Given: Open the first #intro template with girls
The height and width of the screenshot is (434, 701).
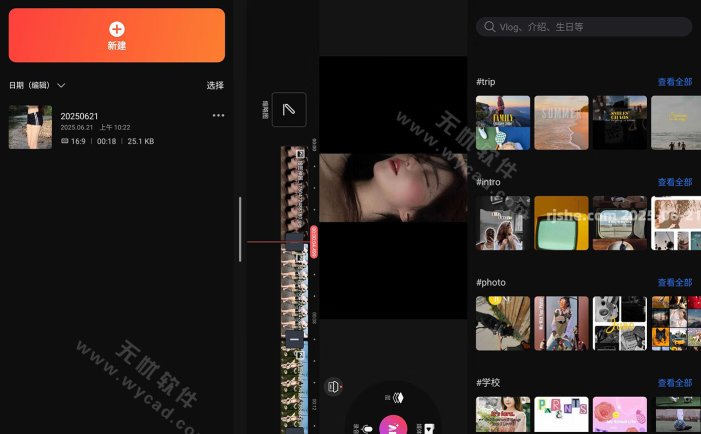Looking at the screenshot, I should (x=503, y=223).
